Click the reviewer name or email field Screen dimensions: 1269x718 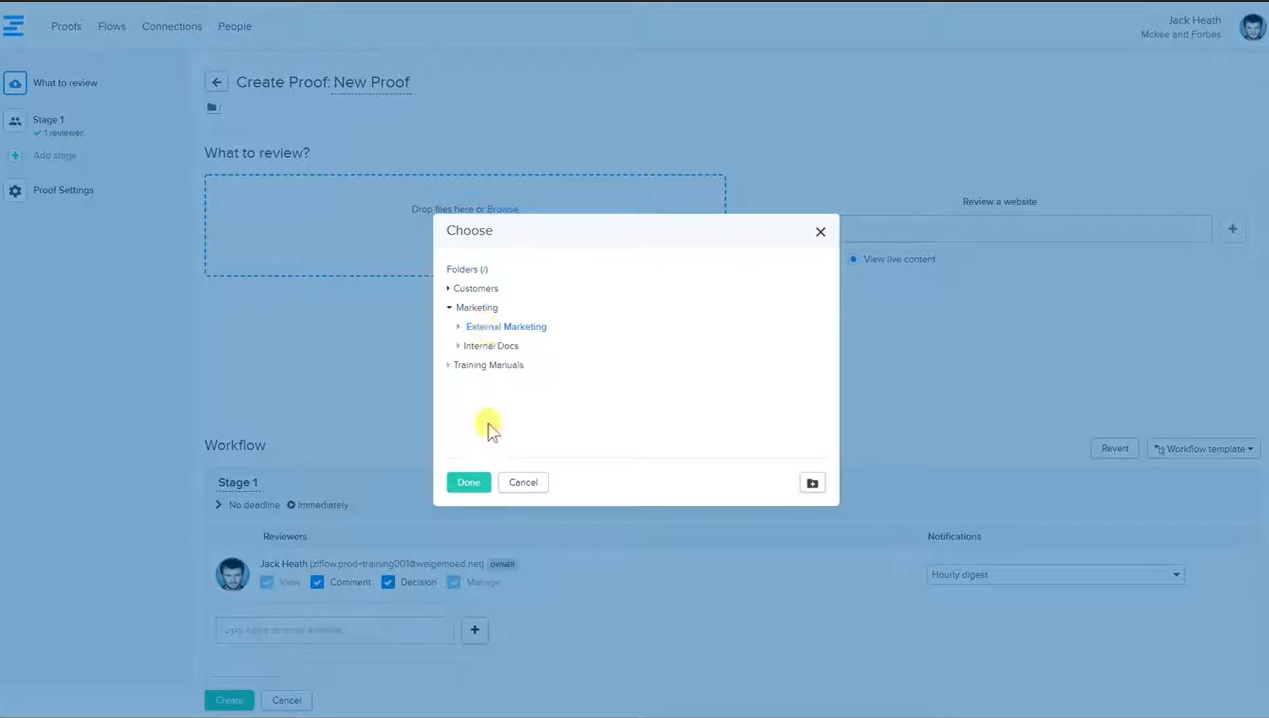335,630
